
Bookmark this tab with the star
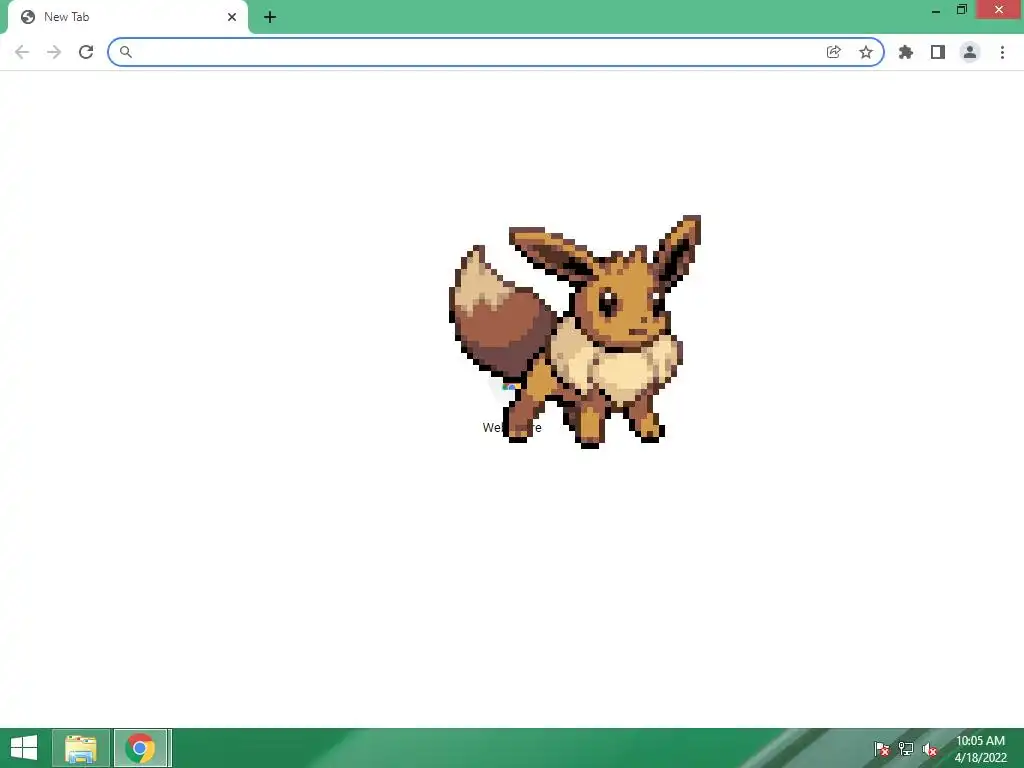click(866, 52)
